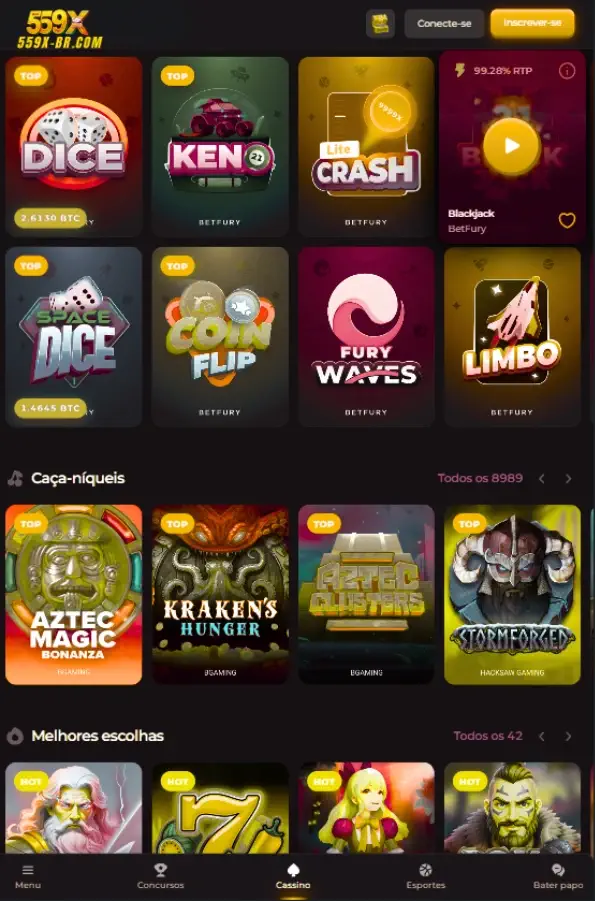The height and width of the screenshot is (901, 595).
Task: Open Esportes ball icon tab
Action: [425, 876]
